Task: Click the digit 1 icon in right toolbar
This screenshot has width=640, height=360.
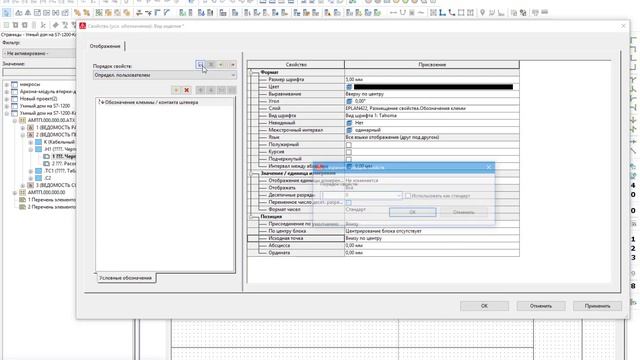Action: click(633, 239)
